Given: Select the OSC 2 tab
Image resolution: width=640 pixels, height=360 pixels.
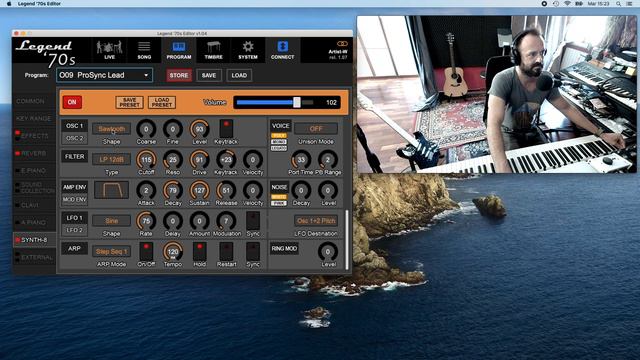Looking at the screenshot, I should (x=74, y=138).
